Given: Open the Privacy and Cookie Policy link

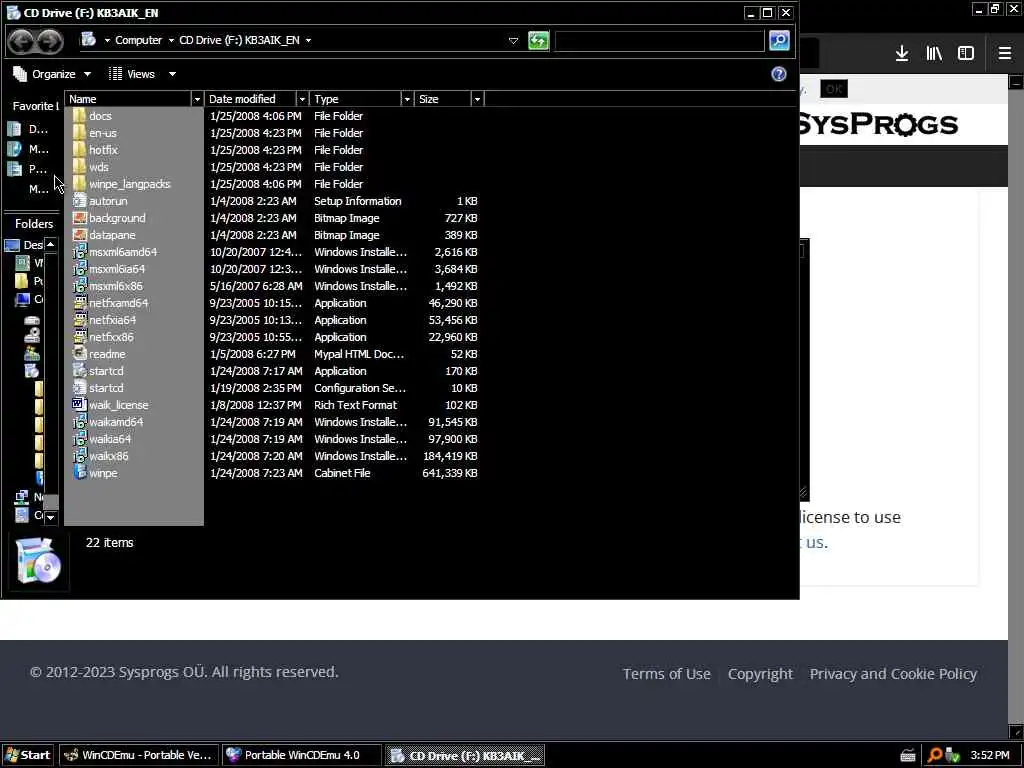Looking at the screenshot, I should tap(893, 673).
